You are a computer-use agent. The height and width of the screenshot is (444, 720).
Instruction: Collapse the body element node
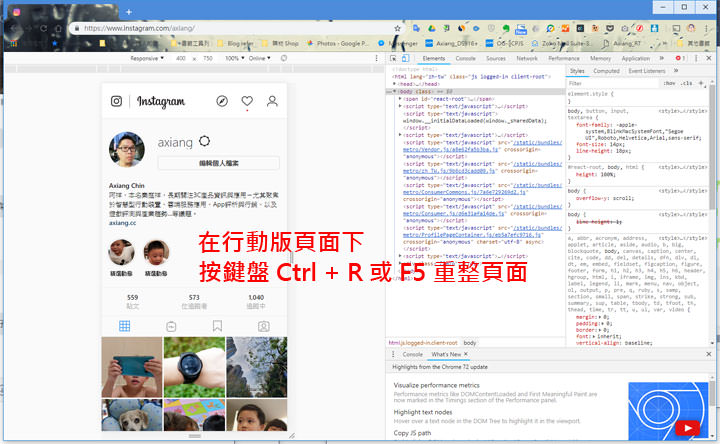[x=394, y=91]
